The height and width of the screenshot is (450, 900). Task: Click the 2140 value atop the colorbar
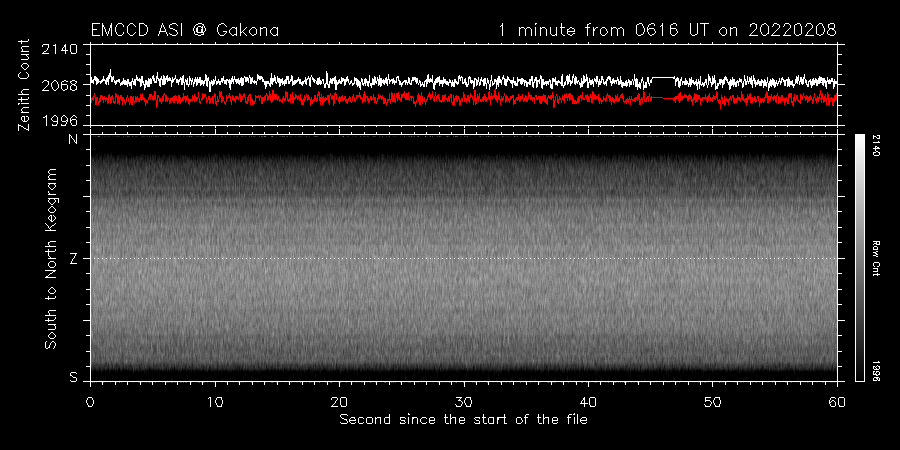(x=876, y=146)
